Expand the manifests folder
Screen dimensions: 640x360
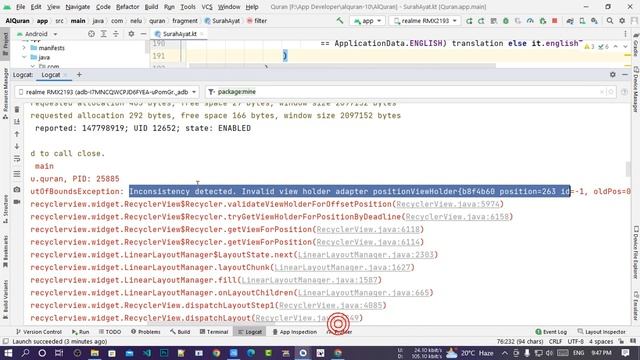click(24, 48)
